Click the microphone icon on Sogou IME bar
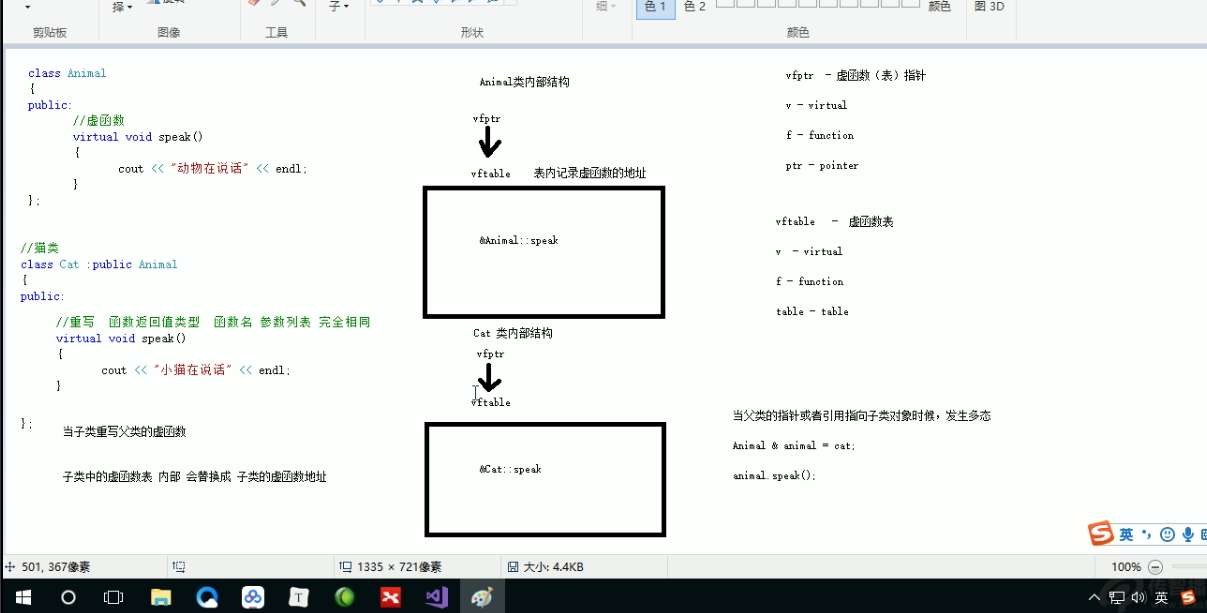Viewport: 1207px width, 613px height. [1188, 535]
